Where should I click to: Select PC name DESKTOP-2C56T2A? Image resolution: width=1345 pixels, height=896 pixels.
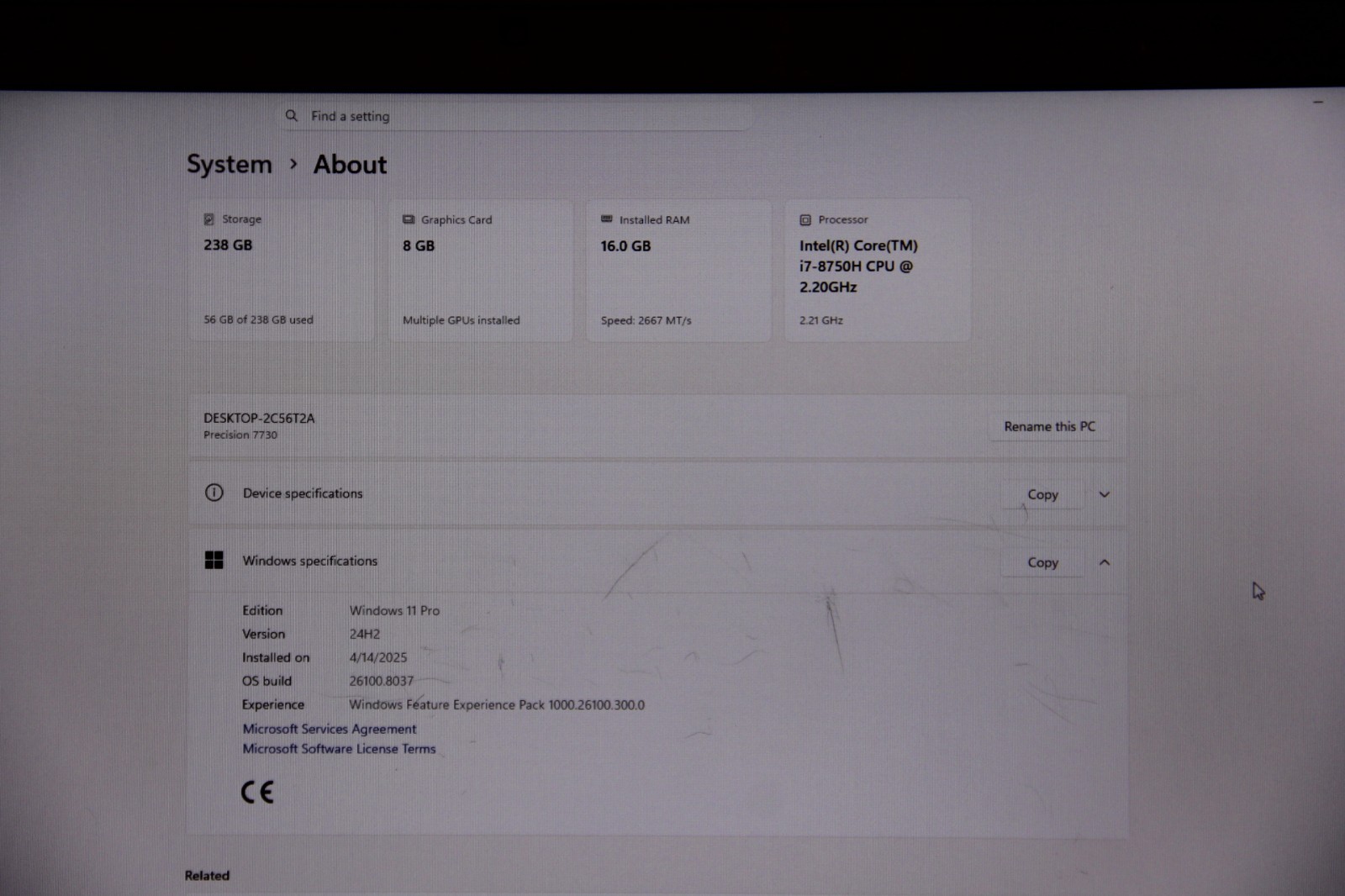pyautogui.click(x=259, y=418)
